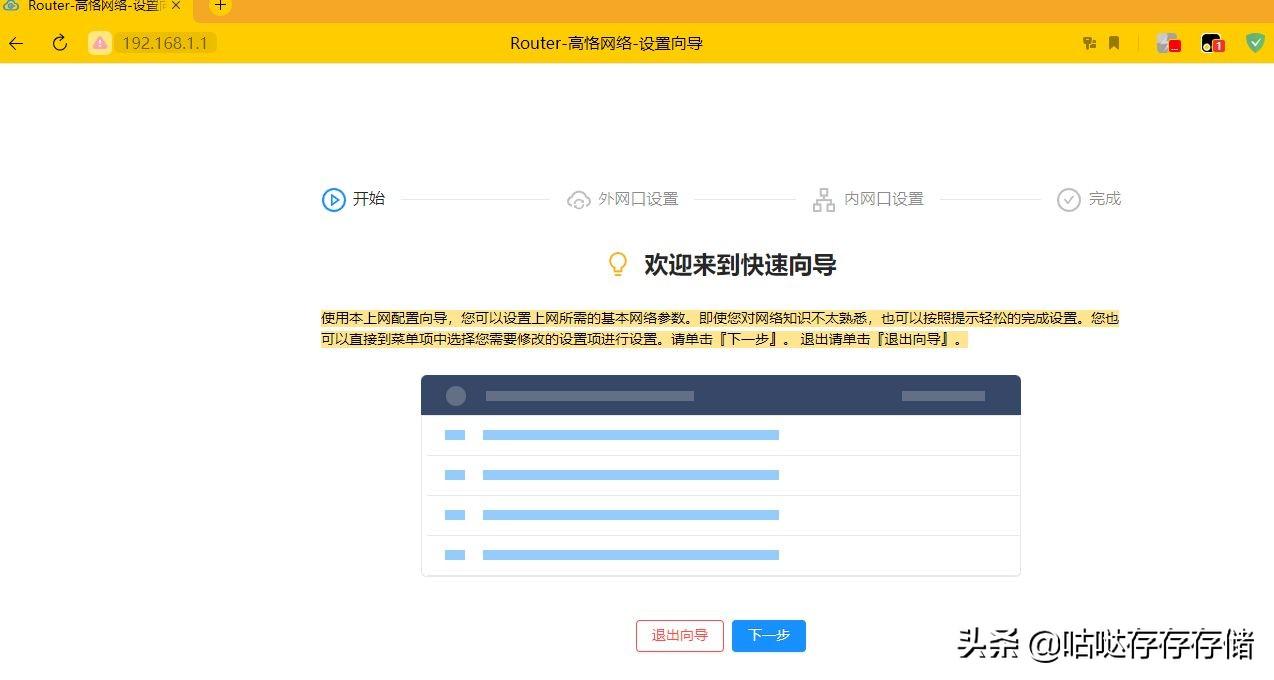Open the AdGuard shield extension
Screen dimensions: 1274x680
click(x=1255, y=43)
